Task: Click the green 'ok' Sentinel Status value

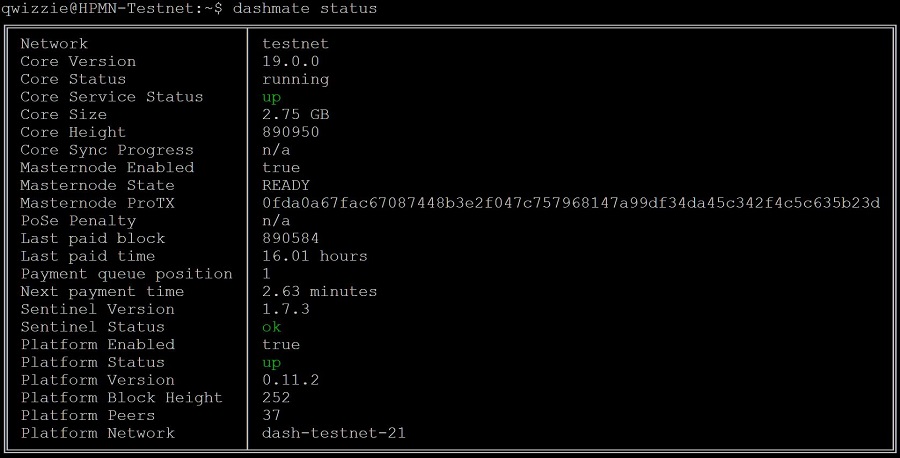Action: (x=271, y=327)
